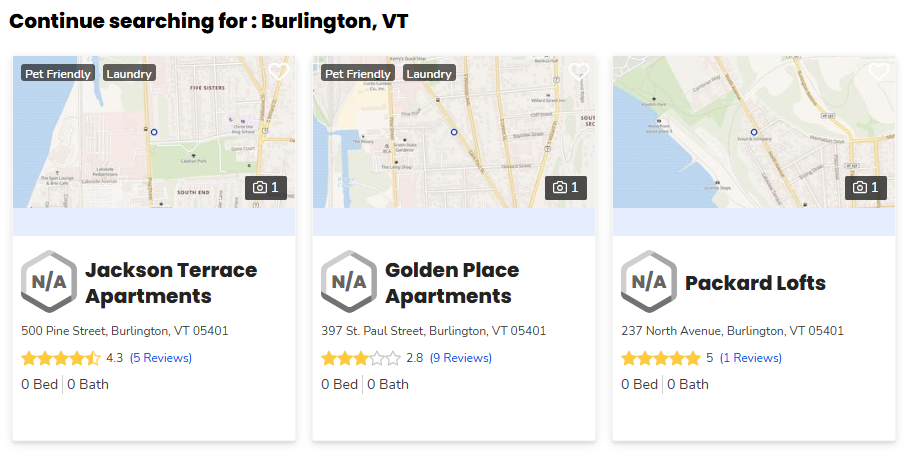Save Packard Lofts using the heart icon

(878, 72)
